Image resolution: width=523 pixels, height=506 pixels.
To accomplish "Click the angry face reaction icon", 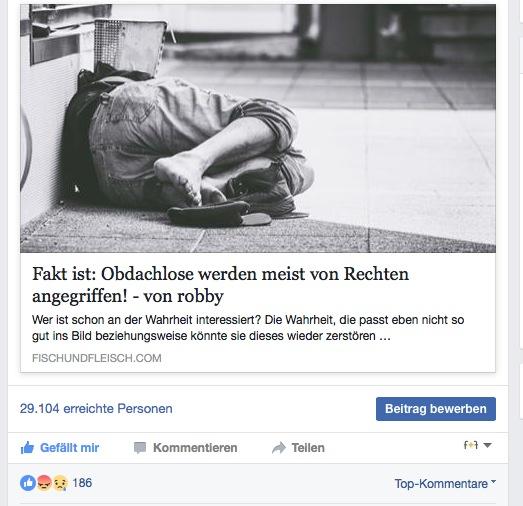I will click(x=44, y=483).
